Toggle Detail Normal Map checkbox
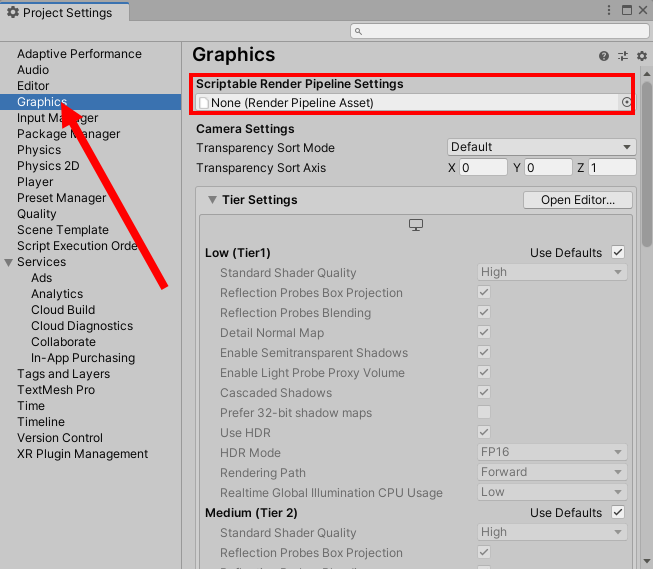 coord(484,332)
